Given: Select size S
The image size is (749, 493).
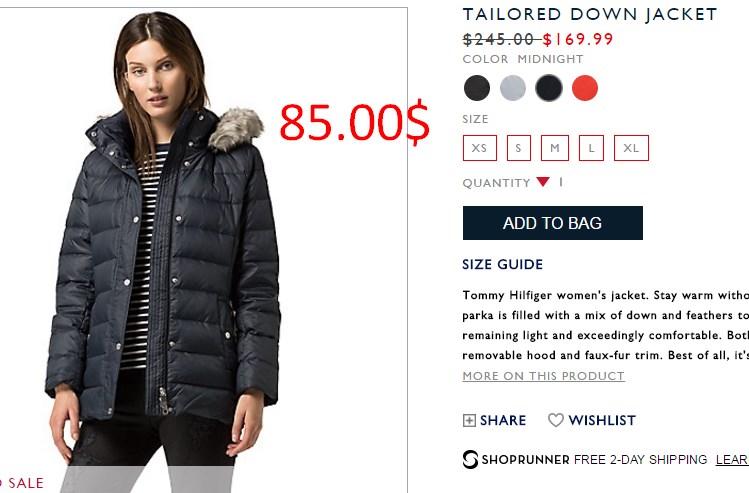Looking at the screenshot, I should tap(519, 148).
